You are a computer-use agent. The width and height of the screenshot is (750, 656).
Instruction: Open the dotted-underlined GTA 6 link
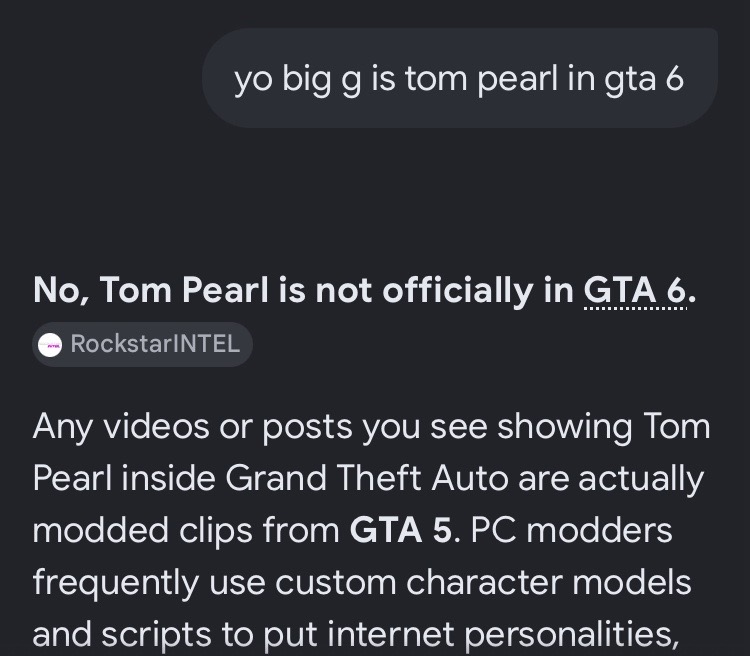[635, 290]
